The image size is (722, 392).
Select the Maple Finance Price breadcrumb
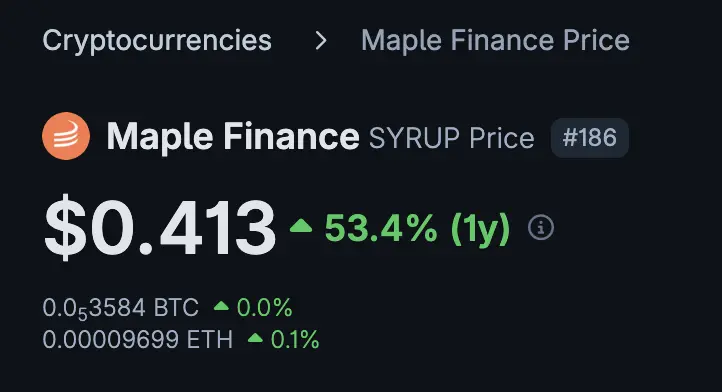click(495, 41)
